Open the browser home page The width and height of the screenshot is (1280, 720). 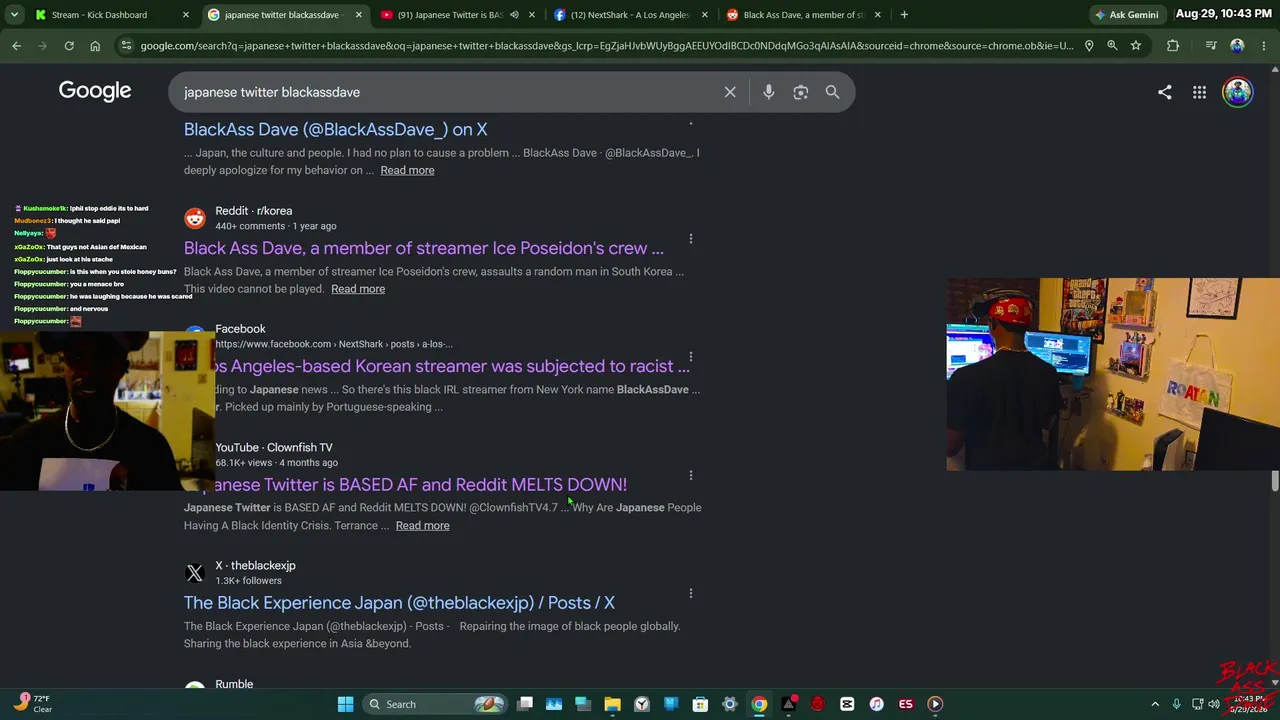click(x=95, y=45)
